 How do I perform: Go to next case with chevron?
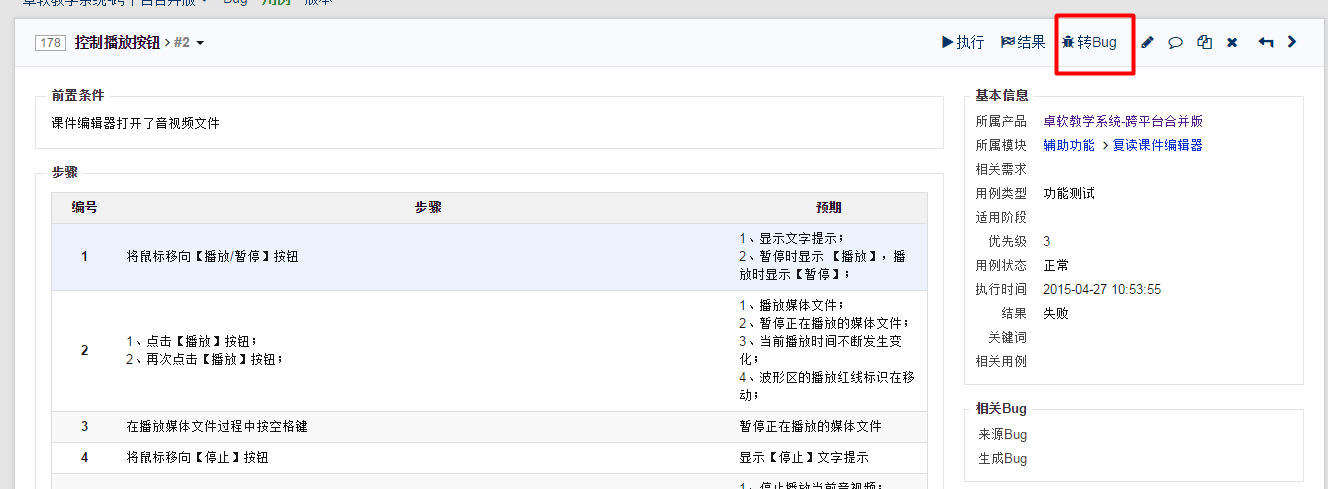[x=1292, y=42]
